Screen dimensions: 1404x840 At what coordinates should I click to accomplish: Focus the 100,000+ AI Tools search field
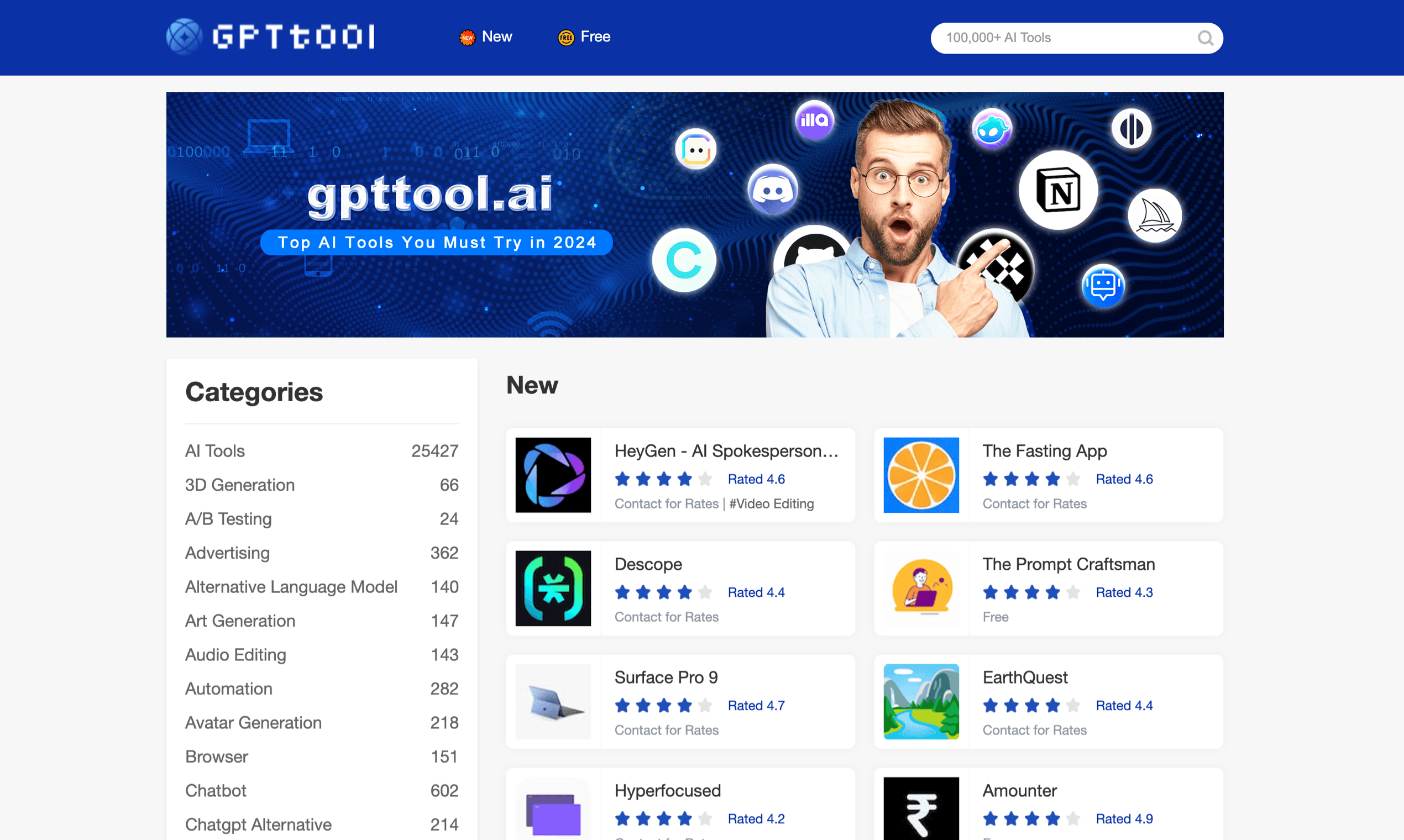tap(1064, 38)
